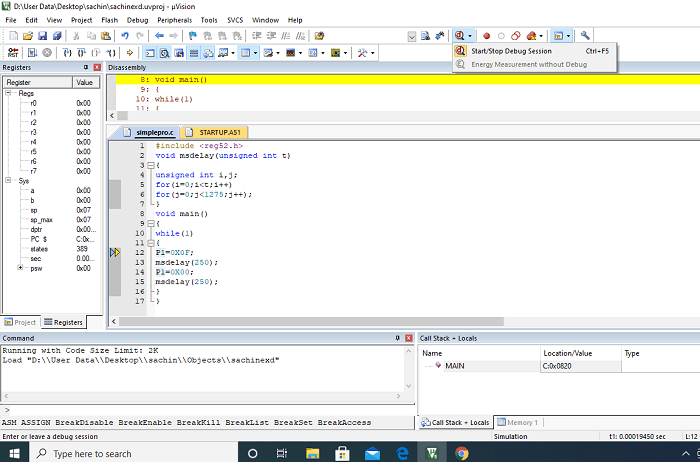
Task: Open Find in Files
Action: pos(319,36)
